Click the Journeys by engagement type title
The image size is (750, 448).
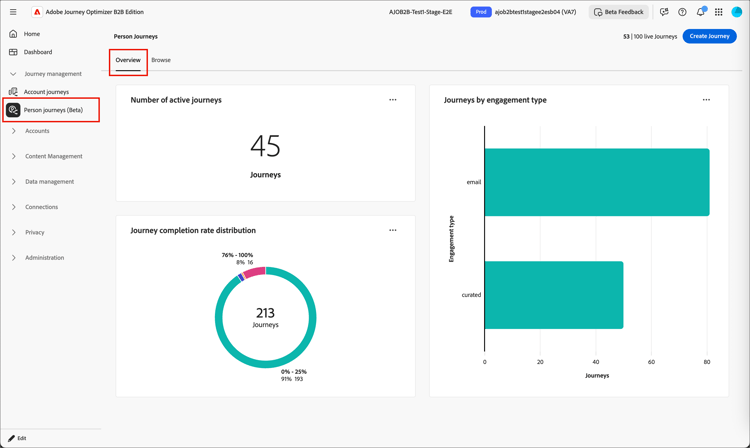(x=495, y=100)
